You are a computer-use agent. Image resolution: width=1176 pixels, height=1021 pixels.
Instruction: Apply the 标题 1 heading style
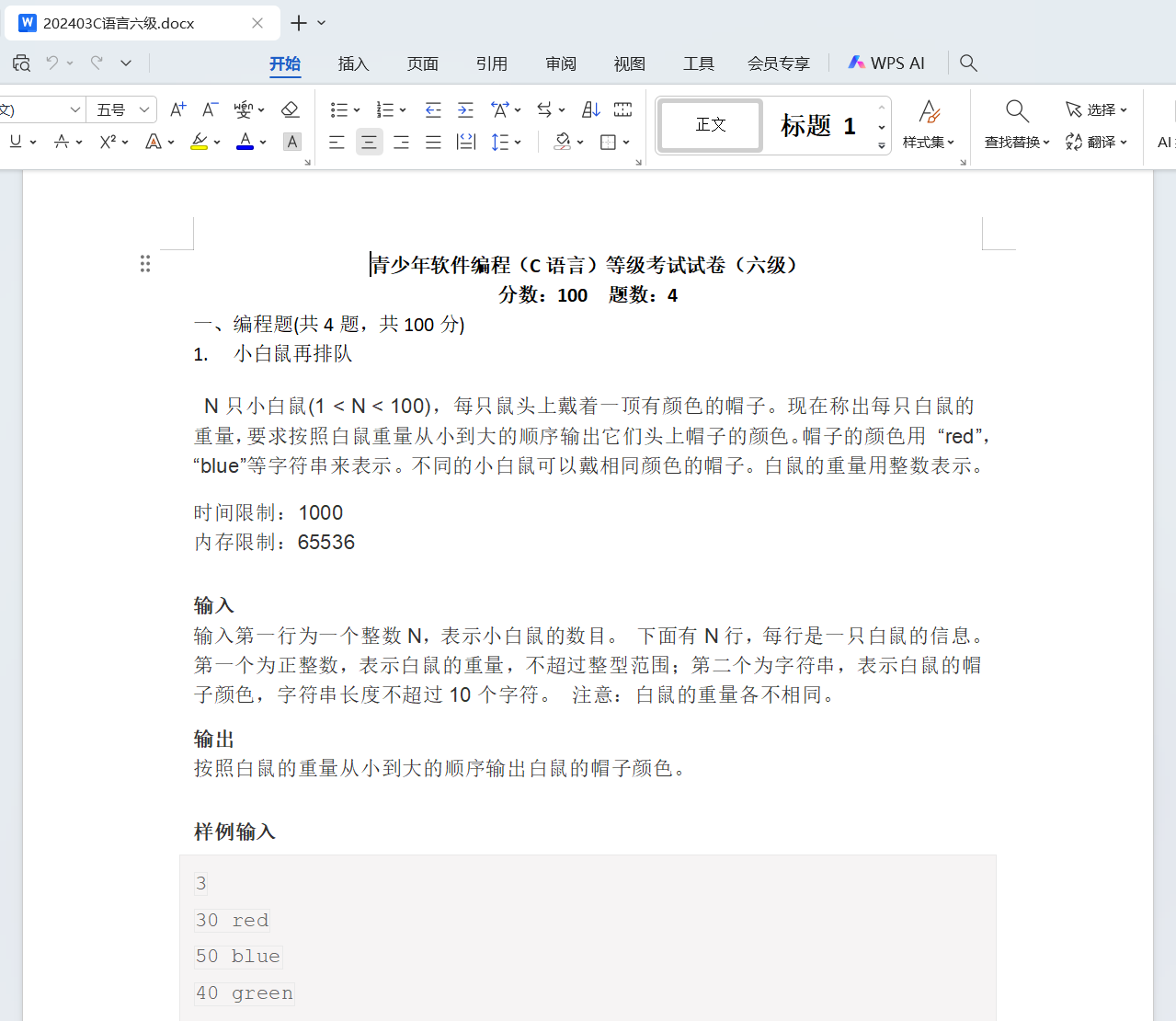pos(818,125)
